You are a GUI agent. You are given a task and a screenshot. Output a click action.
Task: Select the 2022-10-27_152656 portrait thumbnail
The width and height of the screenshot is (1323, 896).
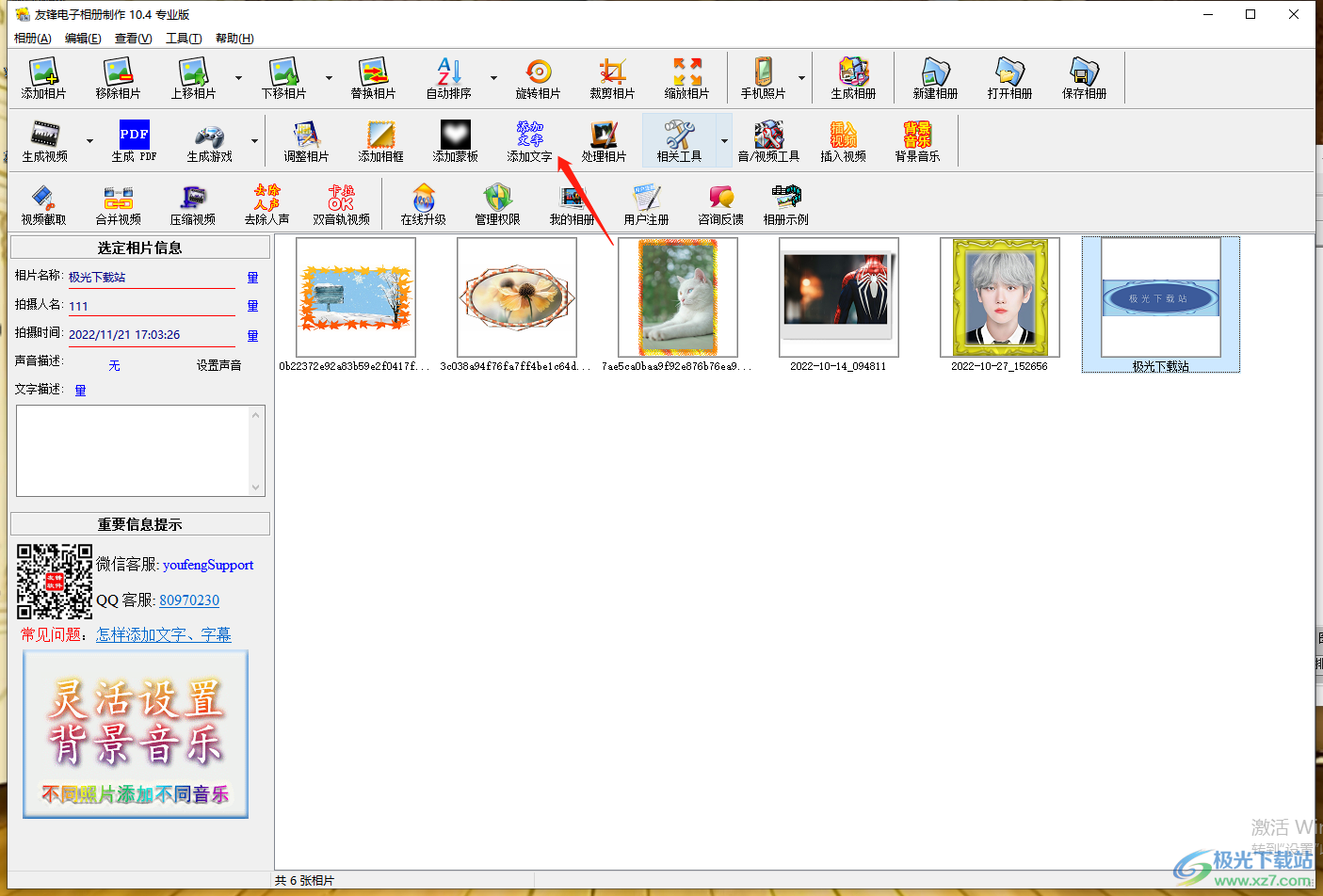[1000, 297]
